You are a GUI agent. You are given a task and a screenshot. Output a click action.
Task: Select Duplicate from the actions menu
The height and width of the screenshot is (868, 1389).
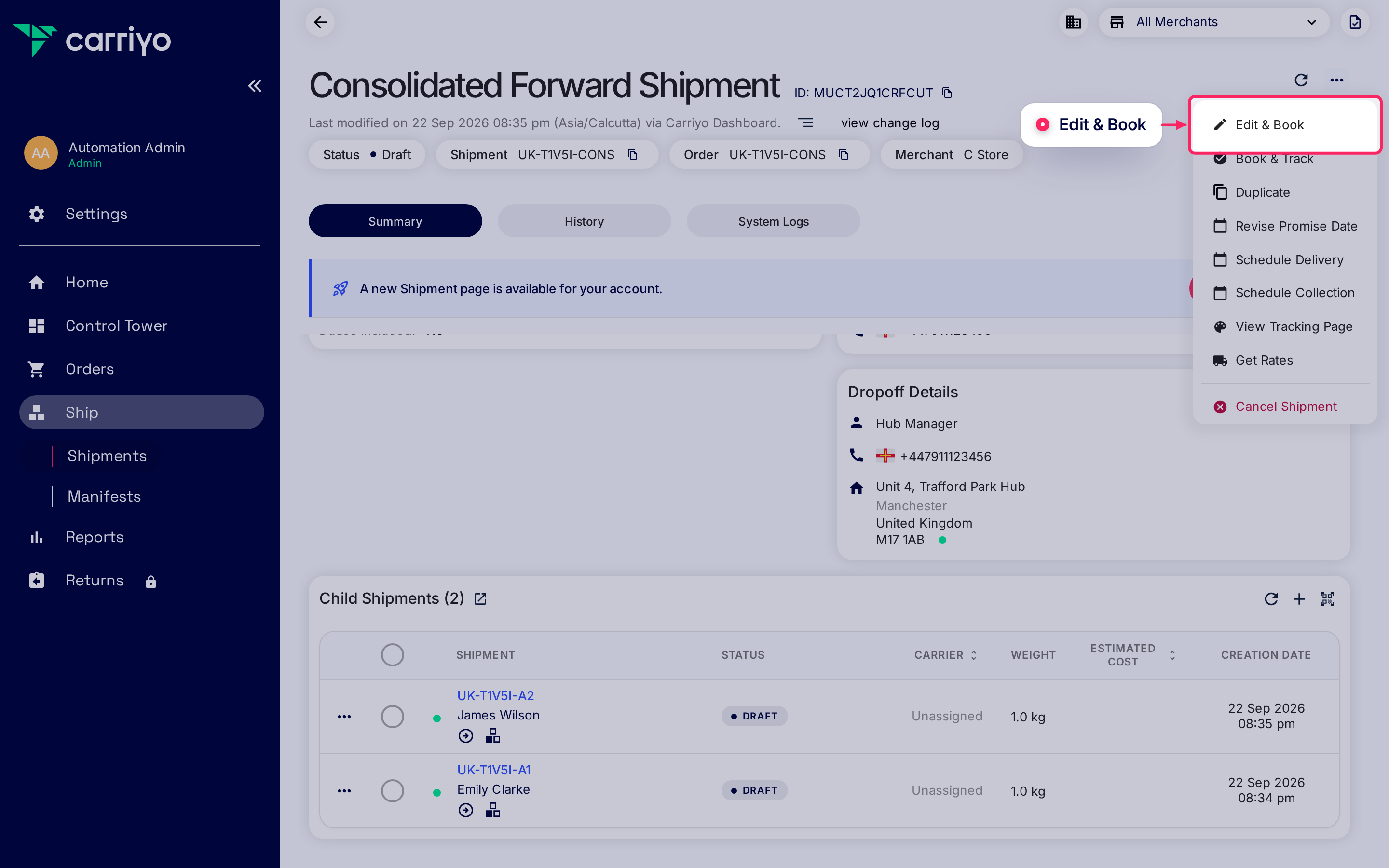click(x=1284, y=192)
